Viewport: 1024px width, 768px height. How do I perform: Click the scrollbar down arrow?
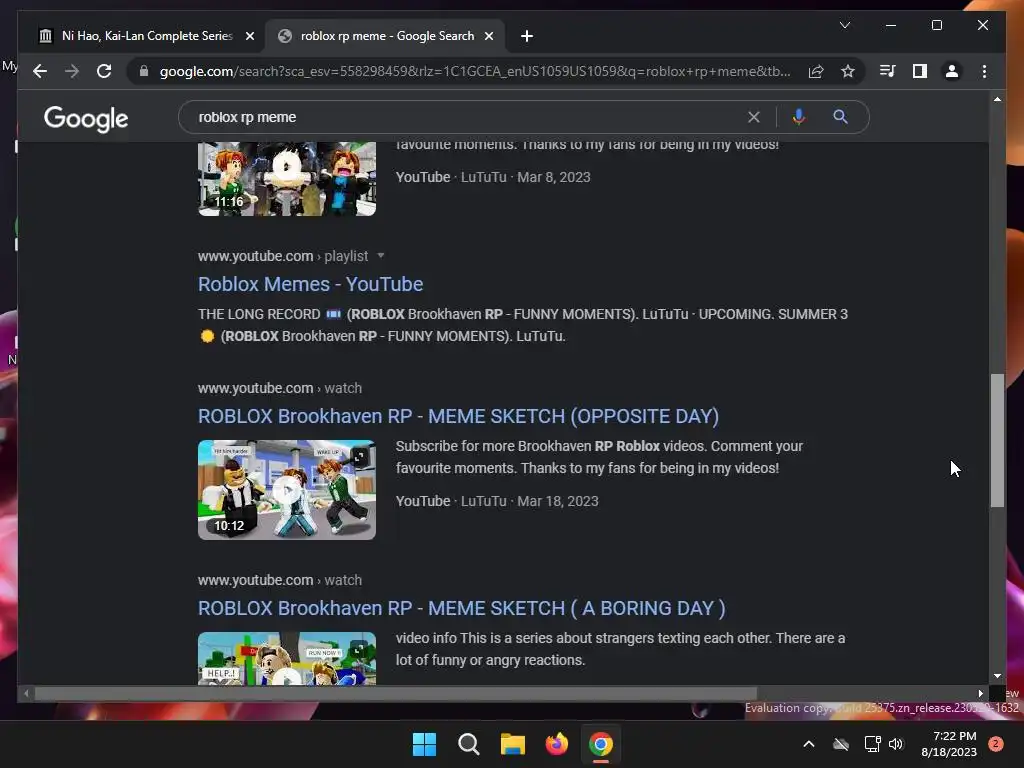[x=997, y=676]
